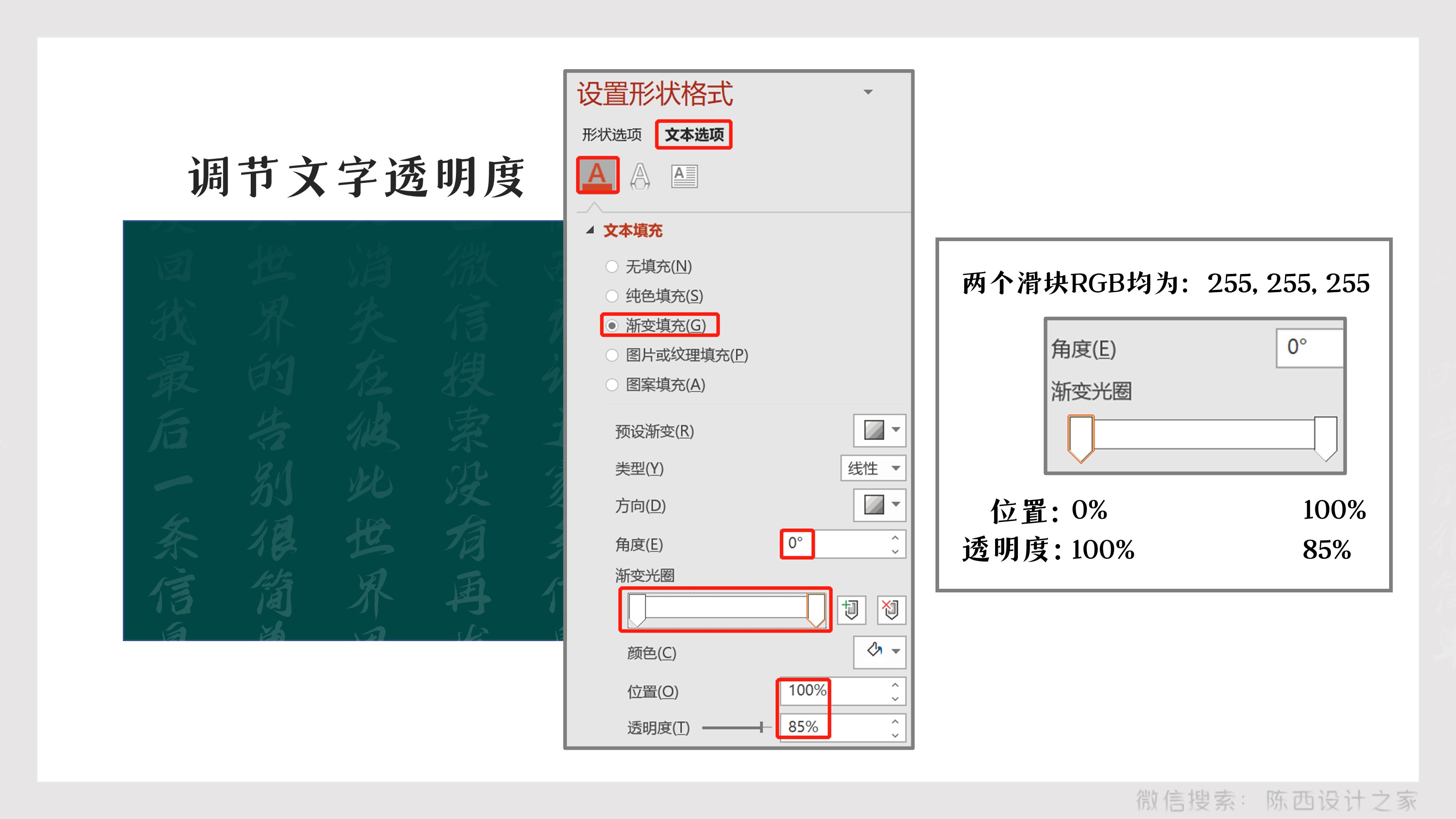Choose 图片或纹理填充(P) radio option
Image resolution: width=1456 pixels, height=819 pixels.
coord(612,355)
